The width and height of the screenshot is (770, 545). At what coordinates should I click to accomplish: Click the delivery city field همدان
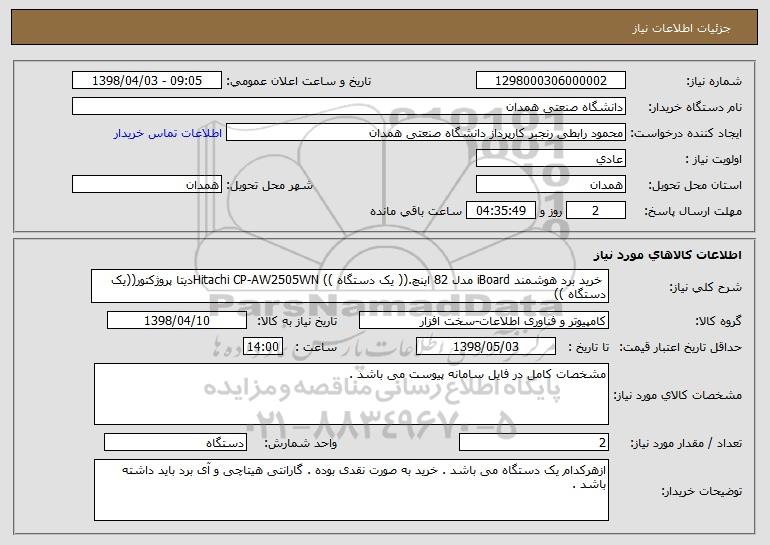(147, 185)
